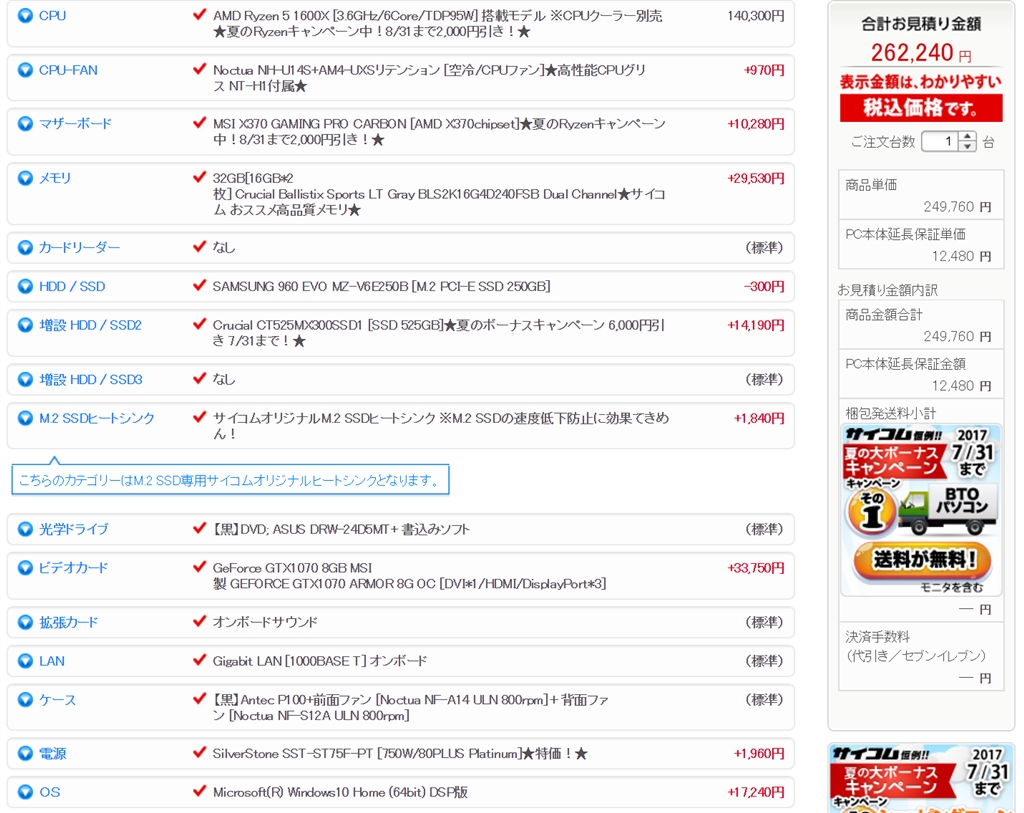
Task: Expand the CPU category arrow icon
Action: [x=25, y=16]
